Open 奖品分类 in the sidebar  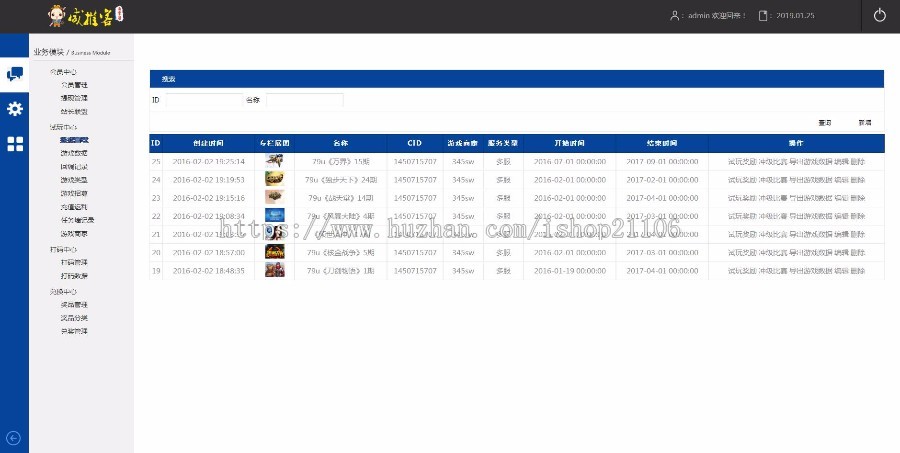[74, 318]
